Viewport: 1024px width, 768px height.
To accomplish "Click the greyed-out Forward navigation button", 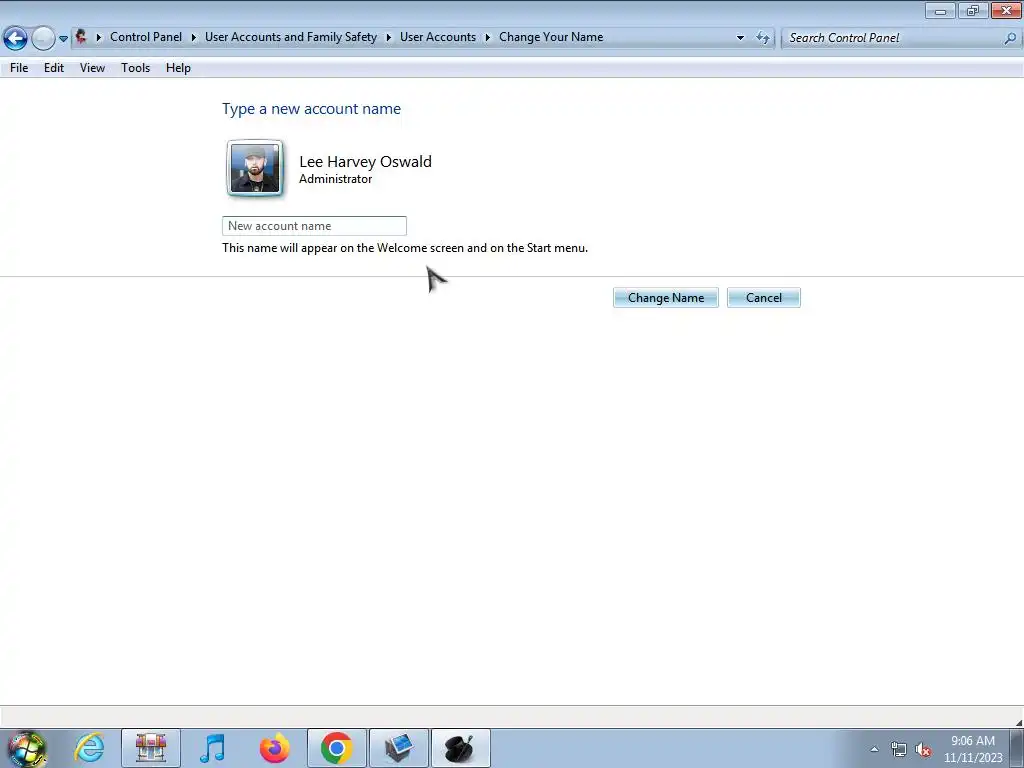I will coord(43,38).
